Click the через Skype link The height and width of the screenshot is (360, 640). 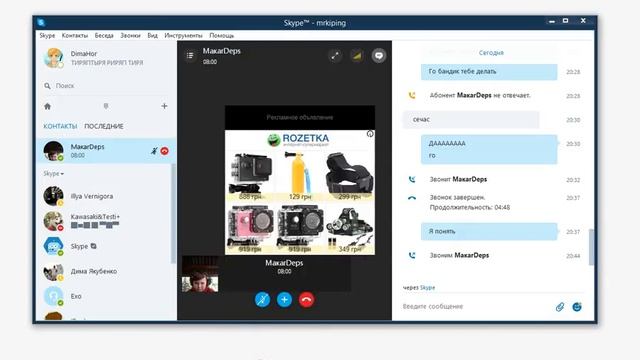coord(419,287)
